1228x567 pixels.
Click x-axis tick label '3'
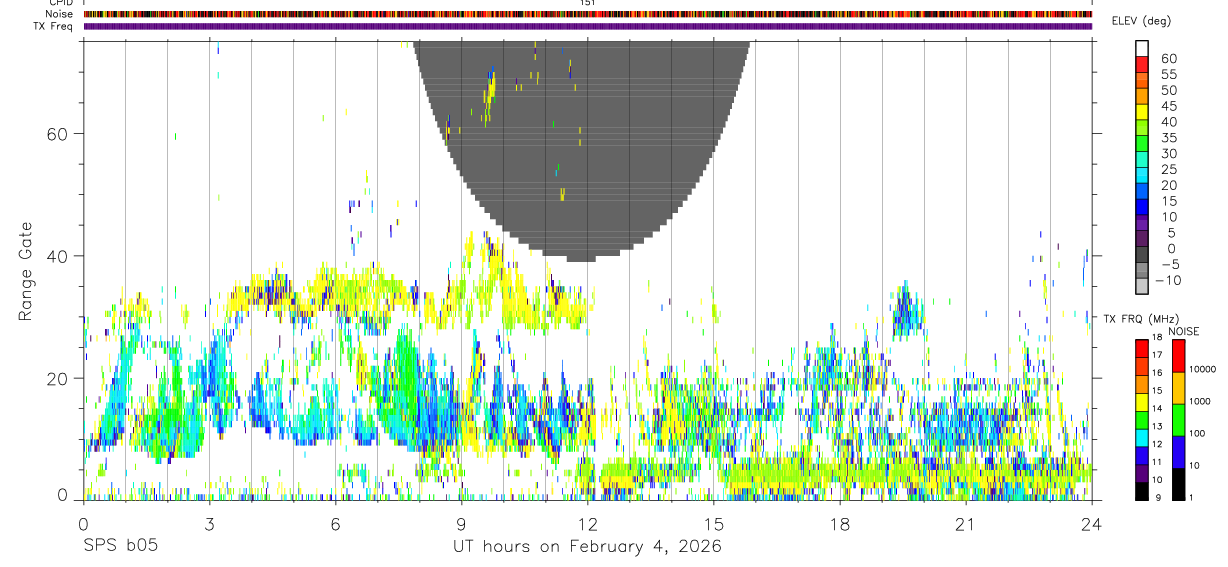click(209, 524)
